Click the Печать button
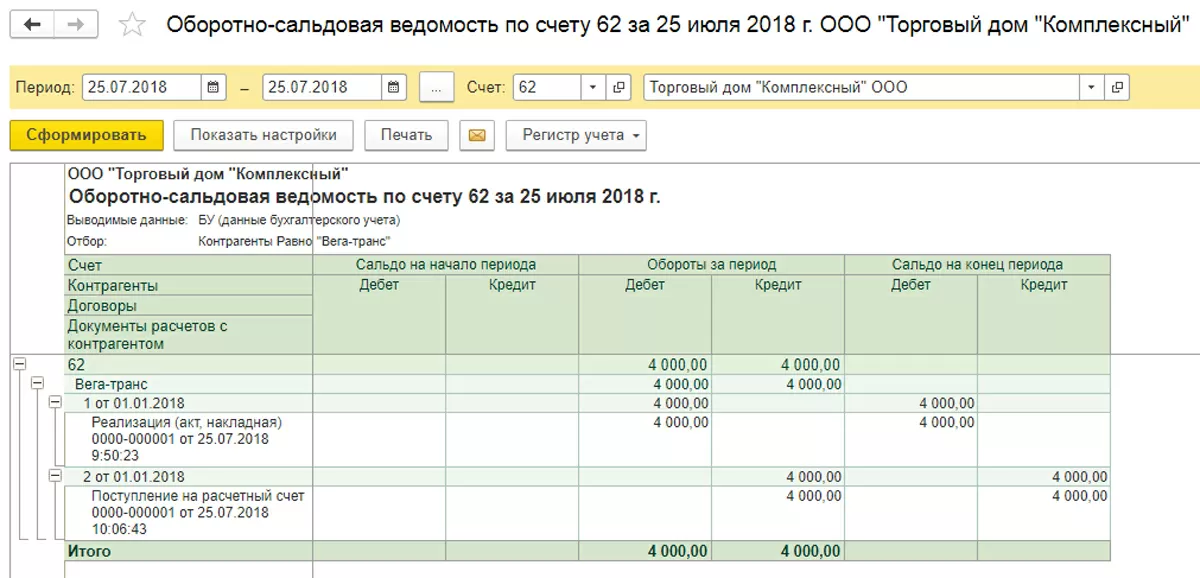The height and width of the screenshot is (578, 1200). pyautogui.click(x=406, y=135)
